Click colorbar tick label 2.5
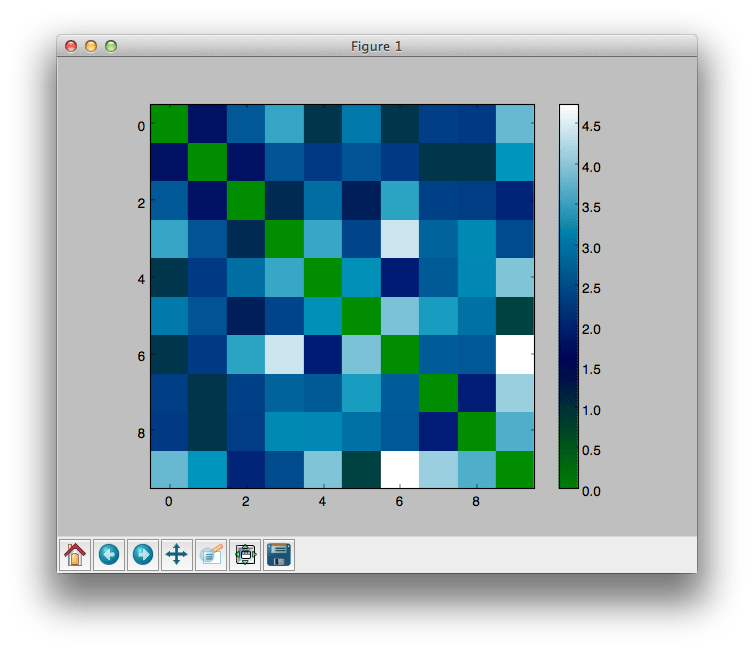This screenshot has width=754, height=652. click(x=591, y=288)
